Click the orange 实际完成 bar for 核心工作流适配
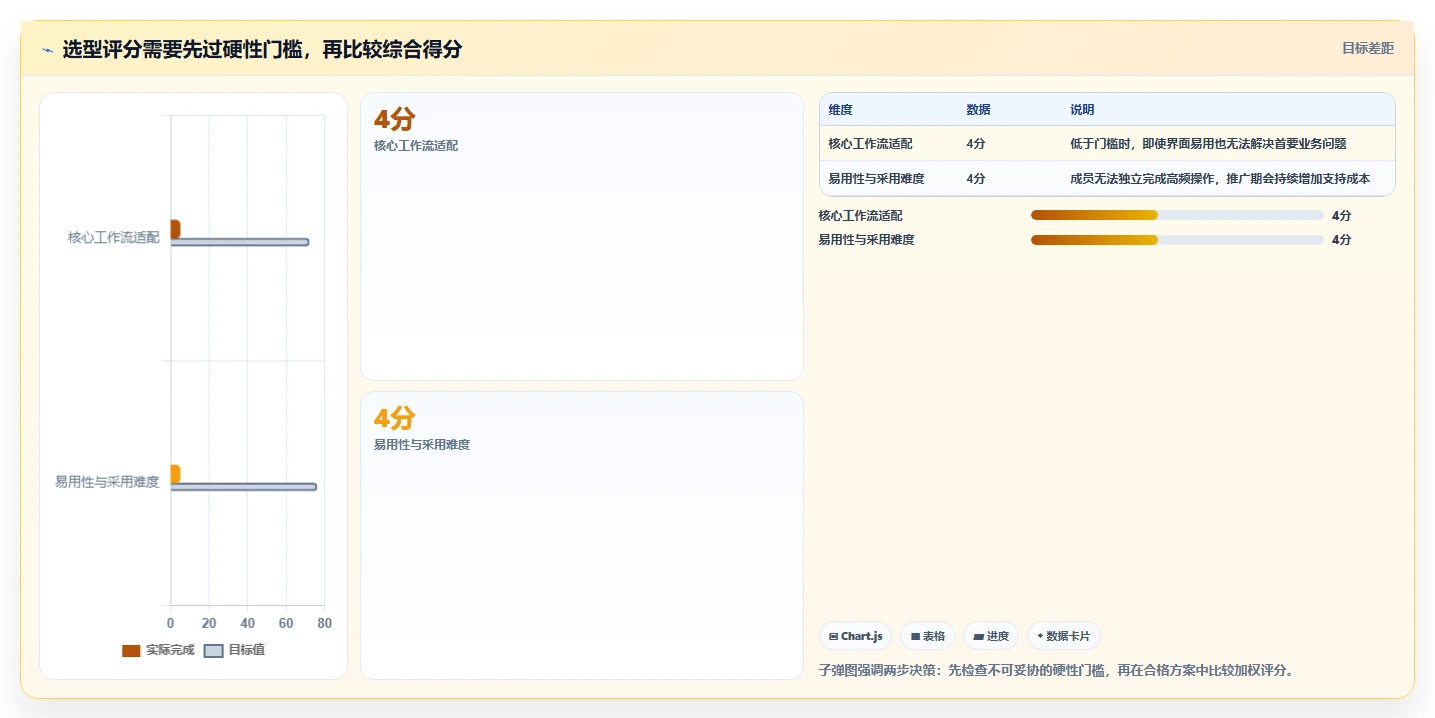The image size is (1435, 718). coord(175,229)
